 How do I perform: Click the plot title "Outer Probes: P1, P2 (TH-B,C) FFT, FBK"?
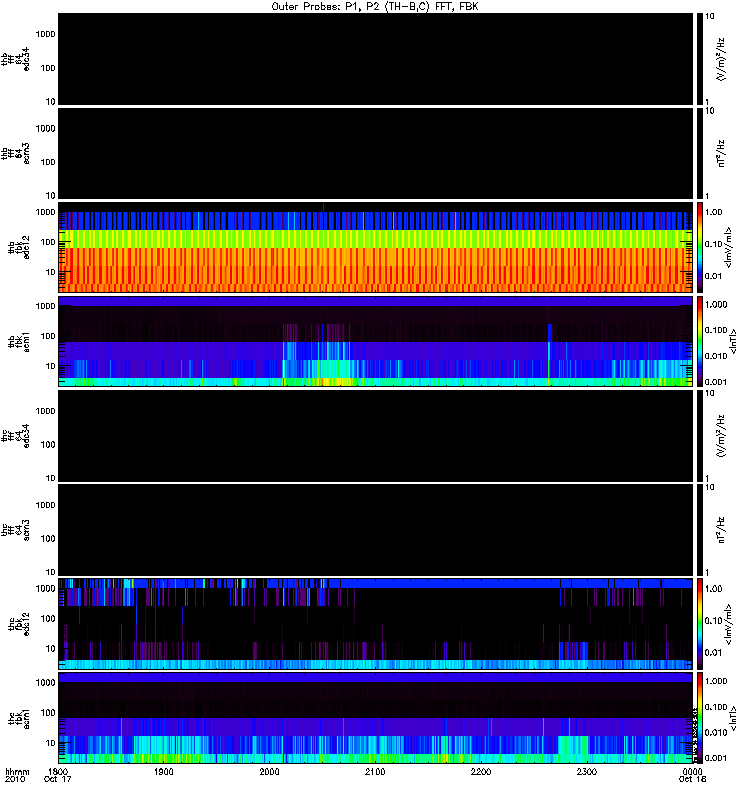point(375,7)
